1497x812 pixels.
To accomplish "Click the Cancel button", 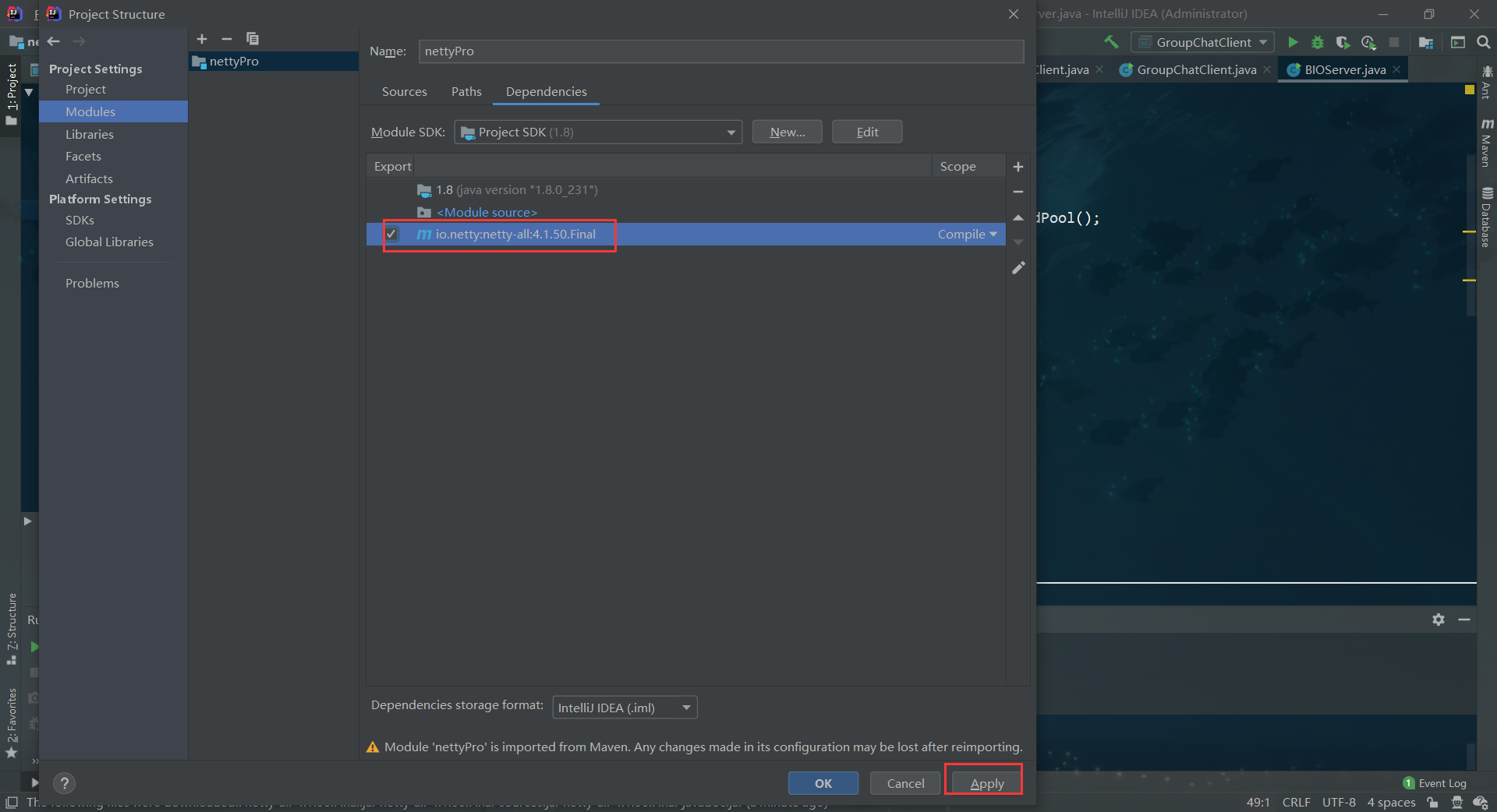I will point(905,783).
